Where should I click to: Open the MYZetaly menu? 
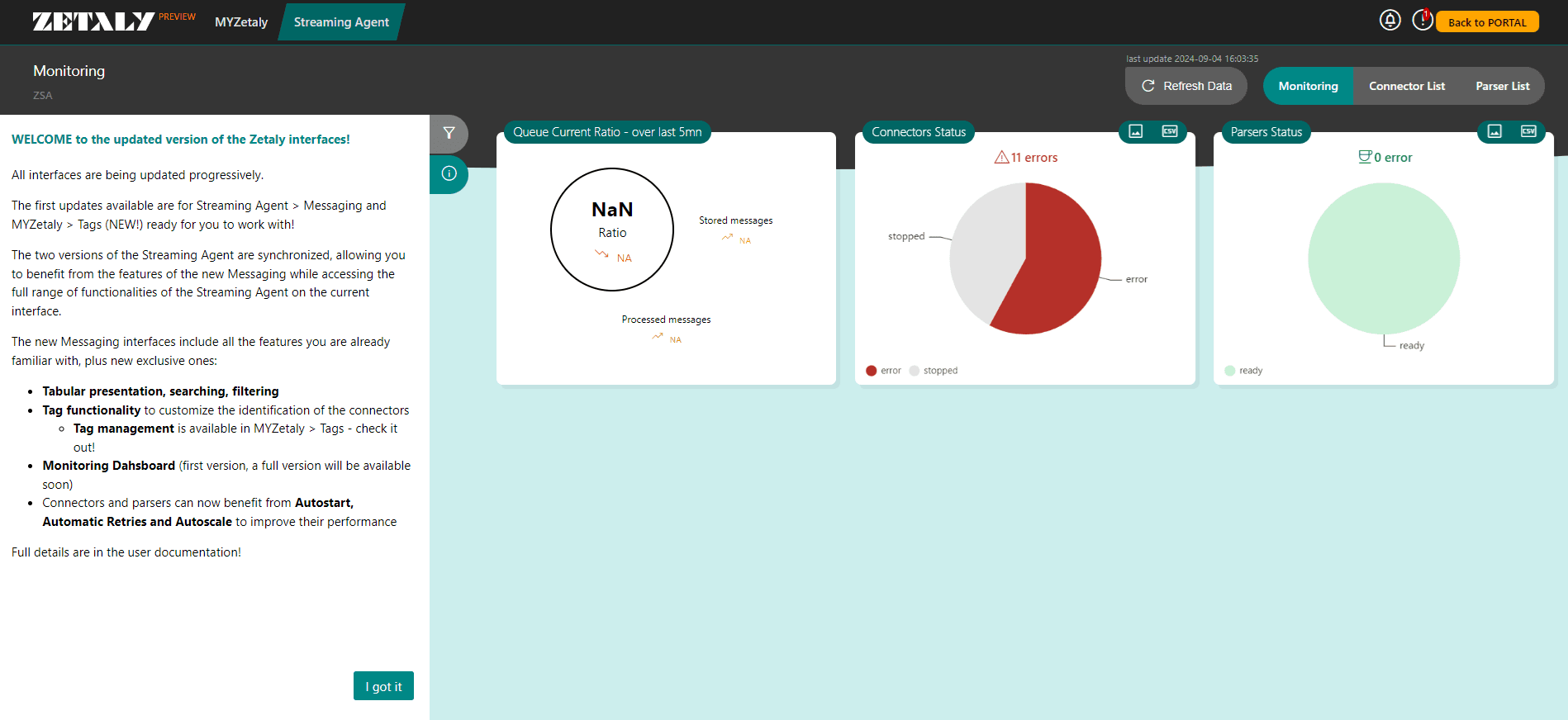241,22
